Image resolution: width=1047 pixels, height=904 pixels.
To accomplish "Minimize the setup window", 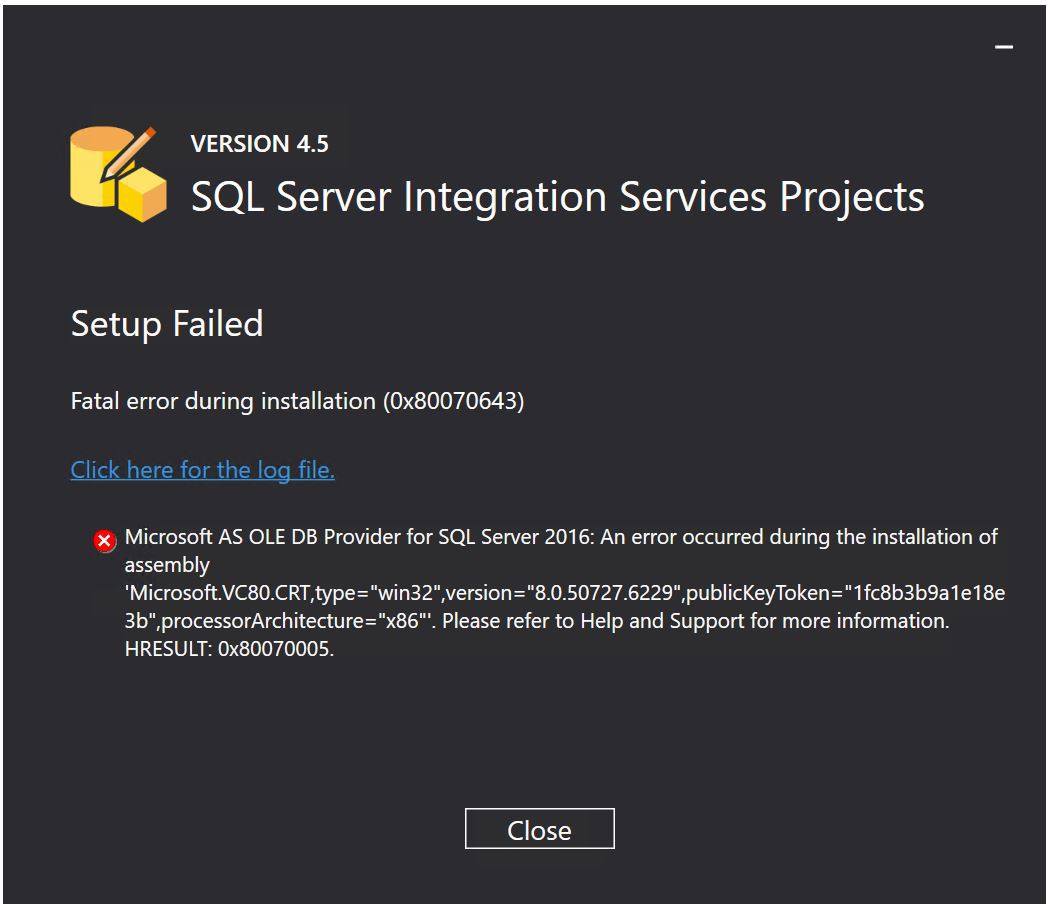I will (x=1004, y=47).
